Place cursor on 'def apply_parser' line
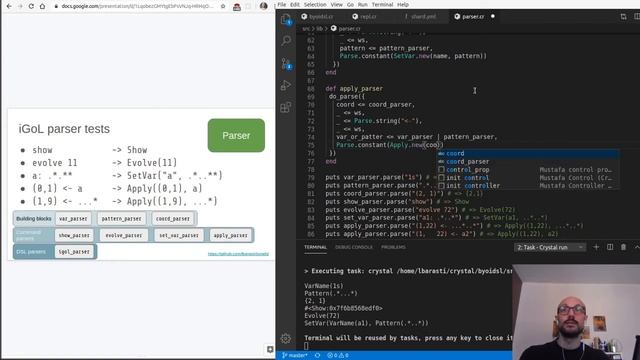The width and height of the screenshot is (640, 360). click(354, 89)
